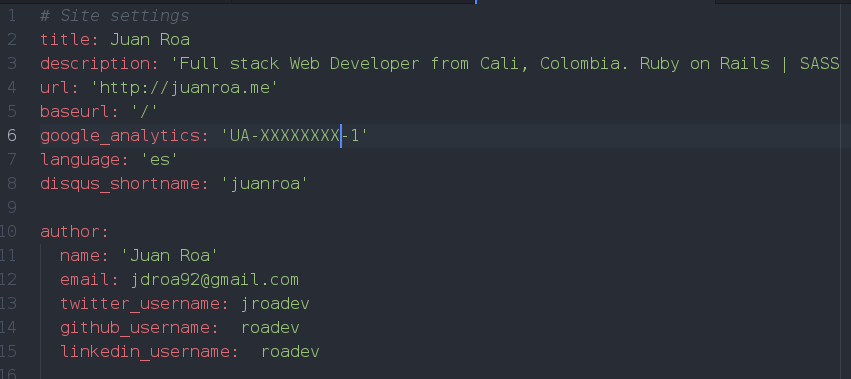Click line number 6 in the gutter
Screen dimensions: 851x379
[11, 136]
